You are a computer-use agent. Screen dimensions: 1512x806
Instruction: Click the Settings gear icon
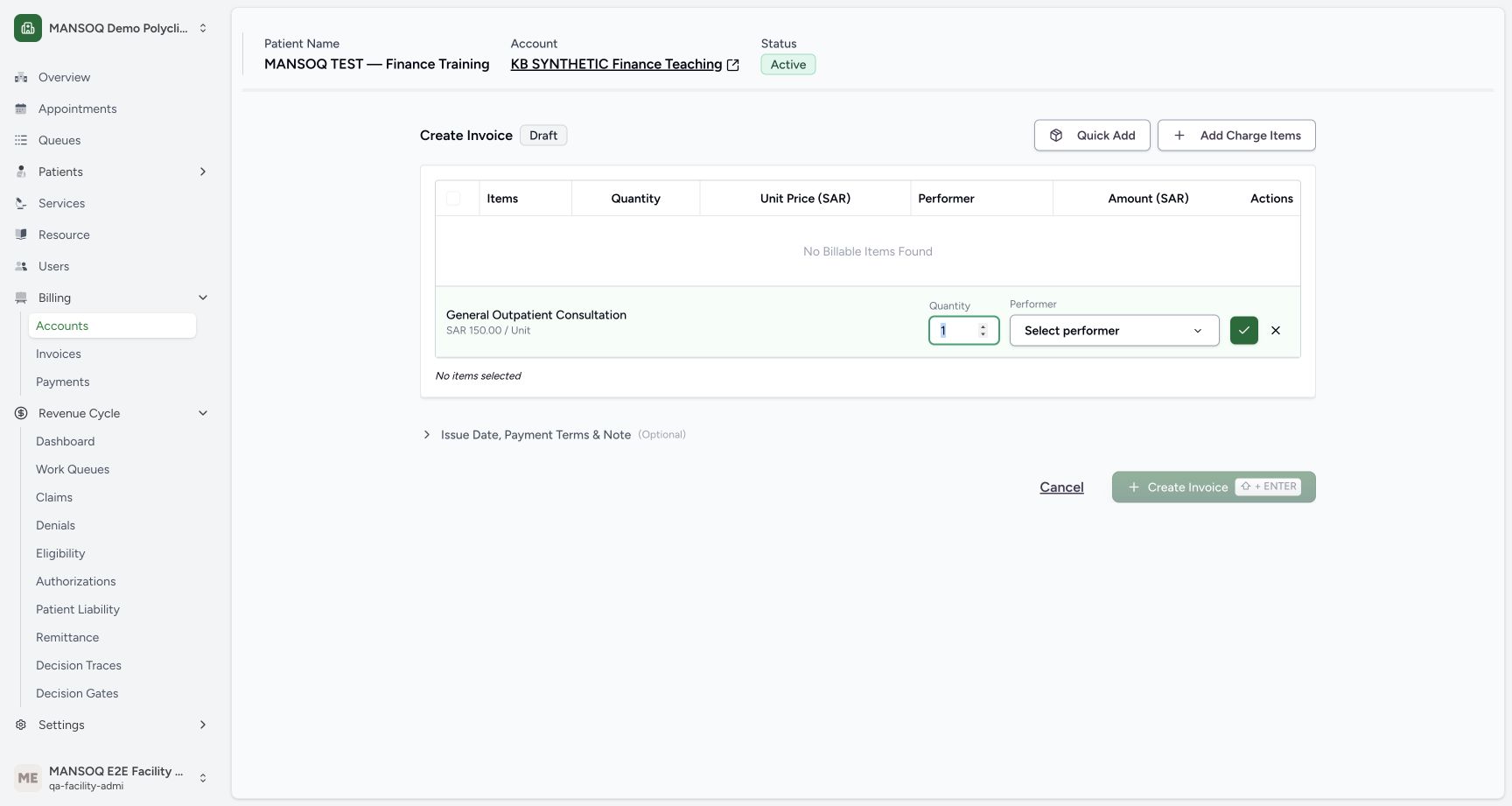coord(21,725)
